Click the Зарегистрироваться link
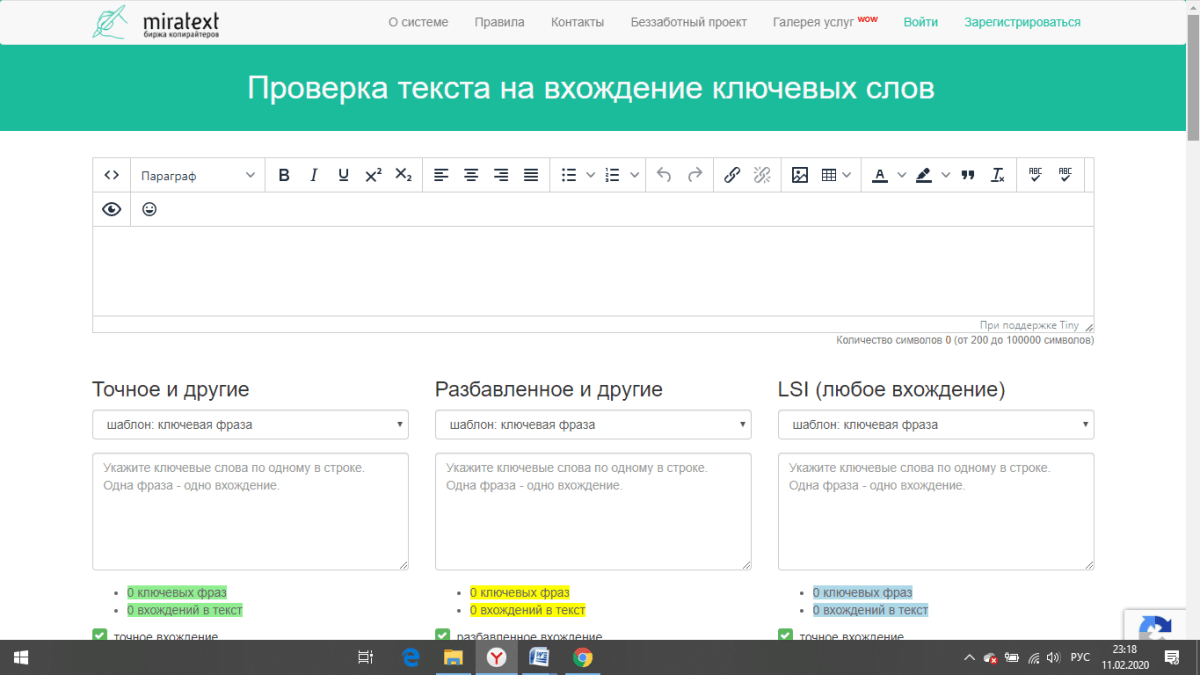1200x675 pixels. point(1022,22)
